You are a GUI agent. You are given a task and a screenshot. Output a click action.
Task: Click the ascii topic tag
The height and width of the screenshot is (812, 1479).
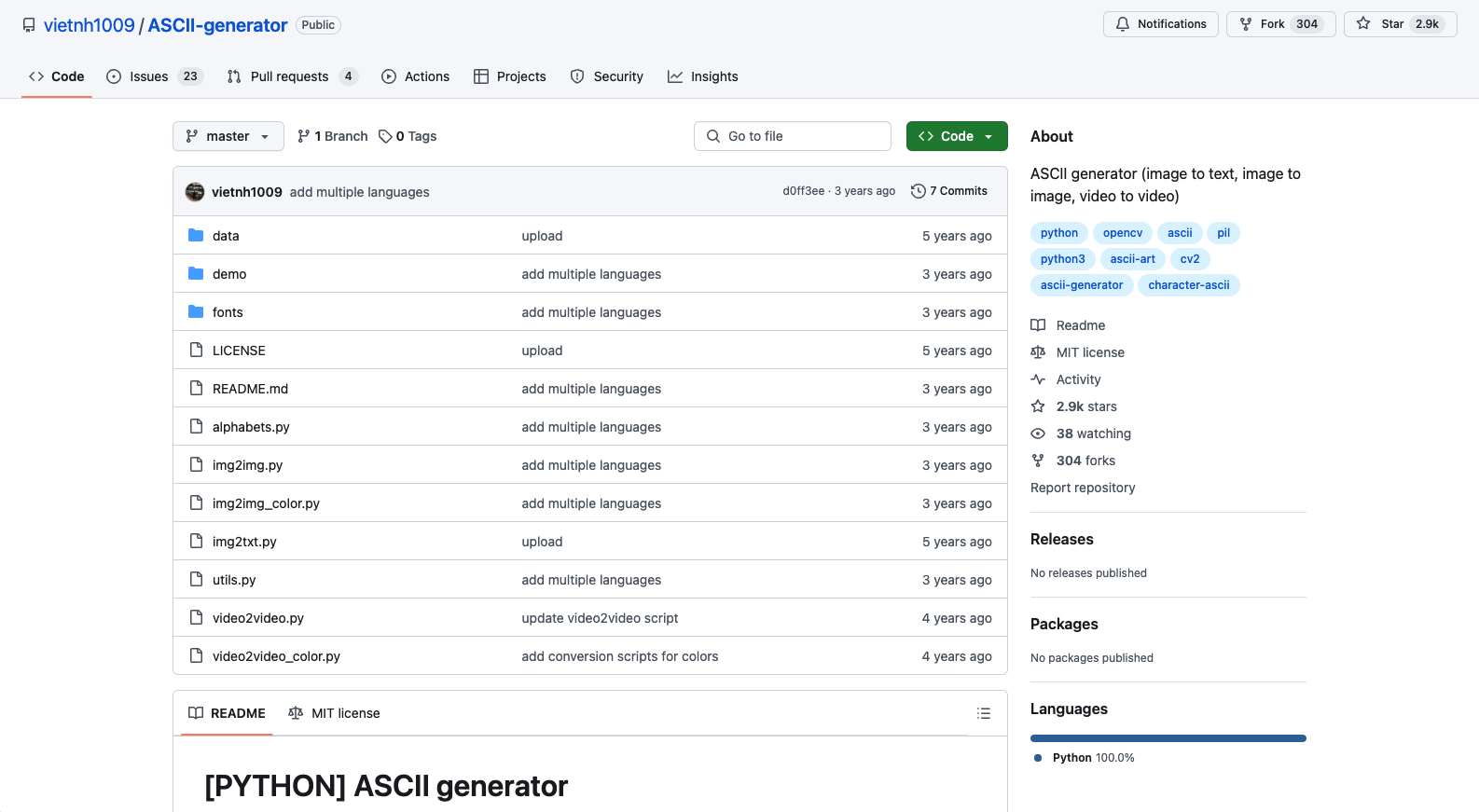pyautogui.click(x=1180, y=233)
